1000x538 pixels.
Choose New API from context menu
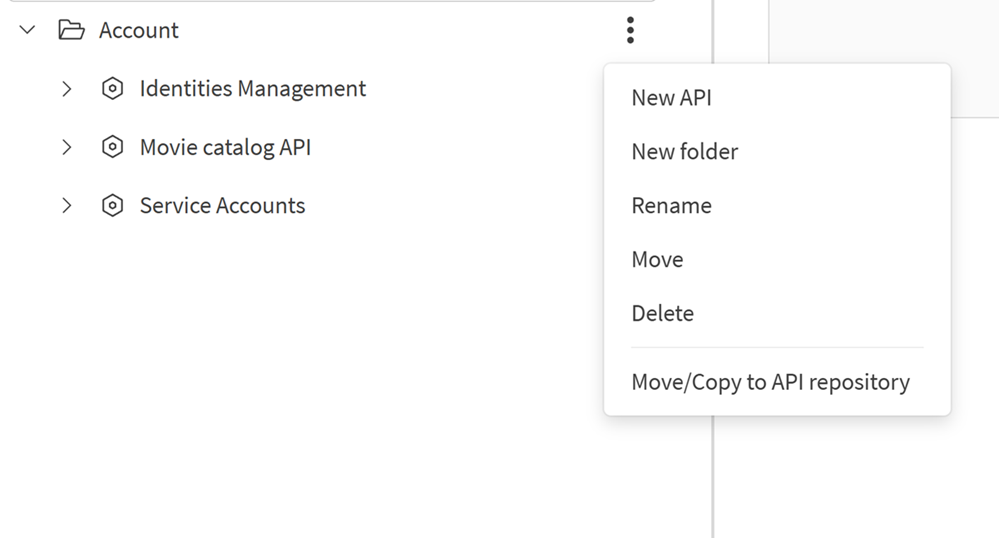tap(671, 98)
